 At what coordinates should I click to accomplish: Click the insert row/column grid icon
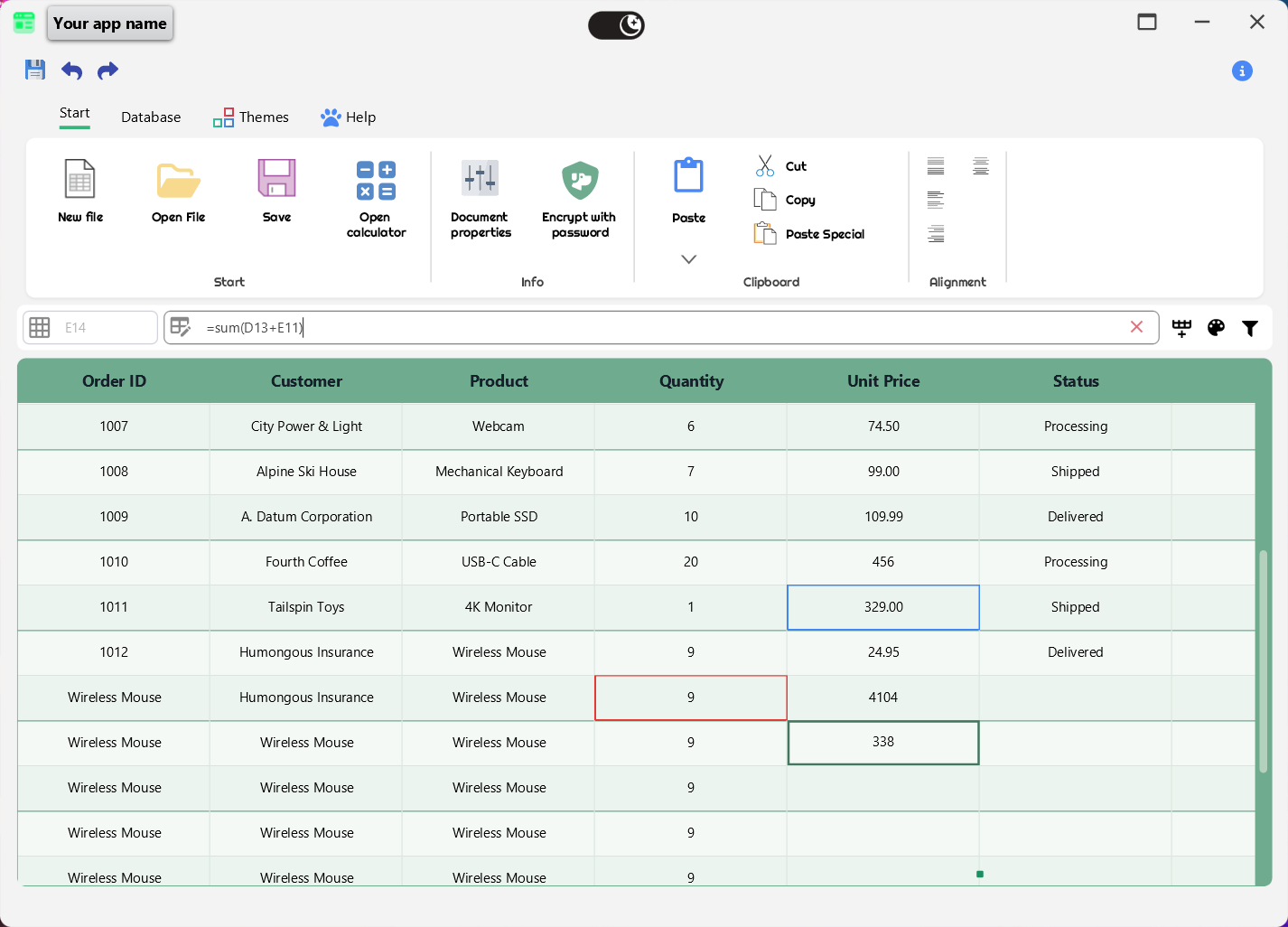tap(1181, 328)
